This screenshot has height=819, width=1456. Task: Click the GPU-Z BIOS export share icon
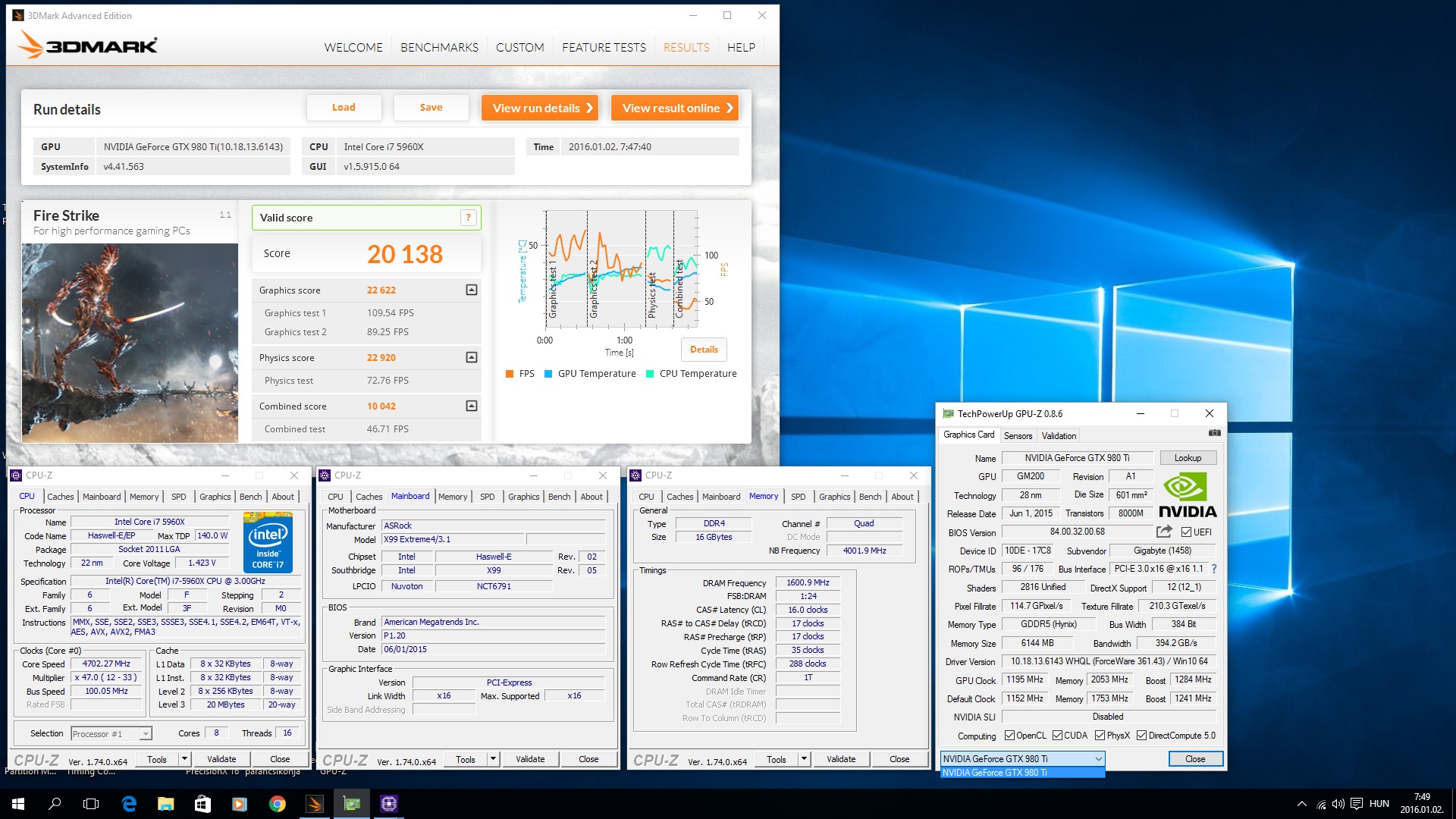[1164, 532]
